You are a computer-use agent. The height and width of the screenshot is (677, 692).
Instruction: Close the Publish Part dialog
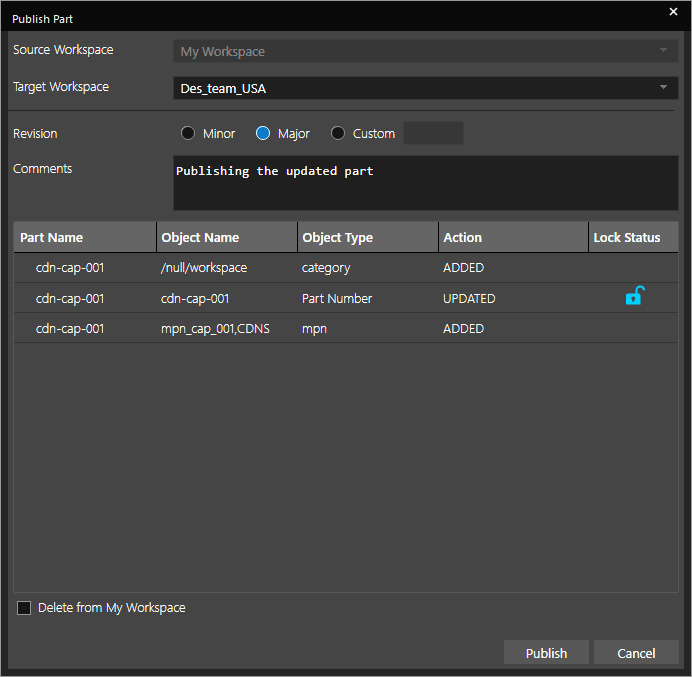point(673,12)
